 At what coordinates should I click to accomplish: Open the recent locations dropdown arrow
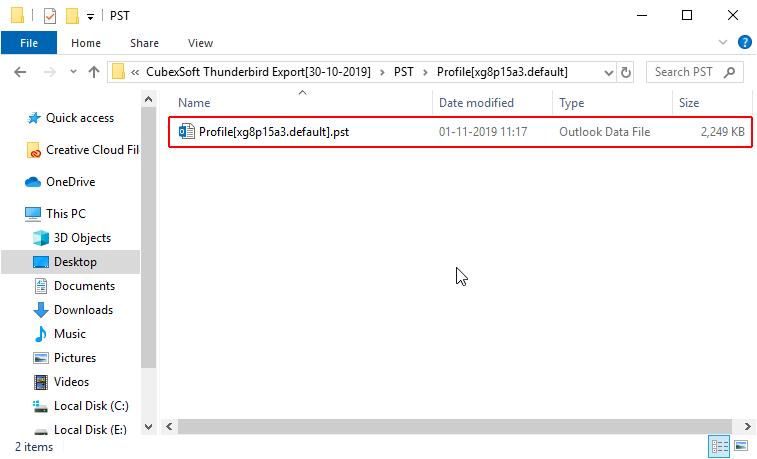(73, 72)
